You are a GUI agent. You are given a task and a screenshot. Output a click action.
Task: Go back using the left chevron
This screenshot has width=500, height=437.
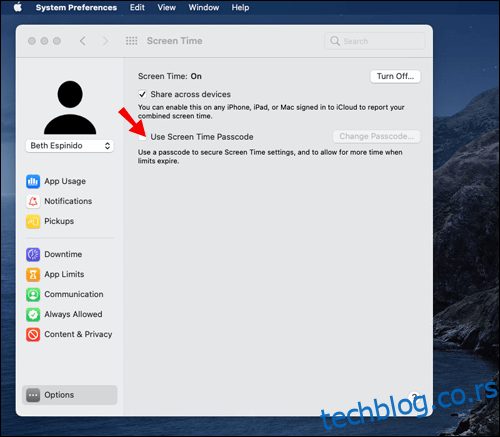(83, 41)
